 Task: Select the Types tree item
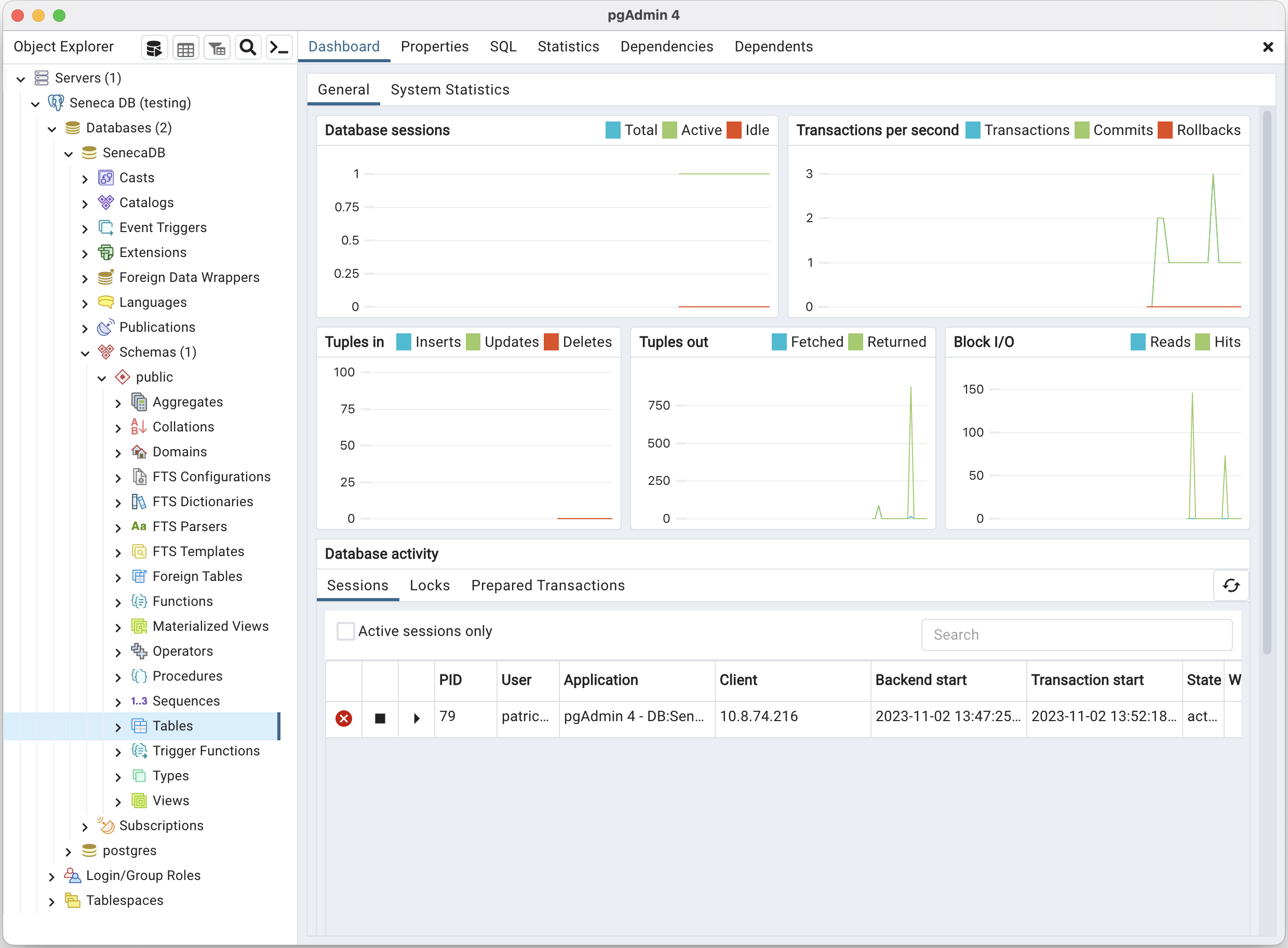click(x=170, y=776)
